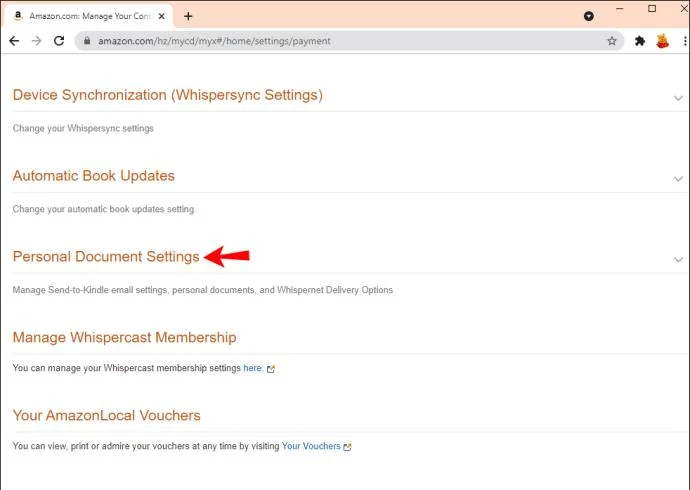Click the Amazon favicon on the tab
Image resolution: width=690 pixels, height=490 pixels.
click(x=18, y=16)
